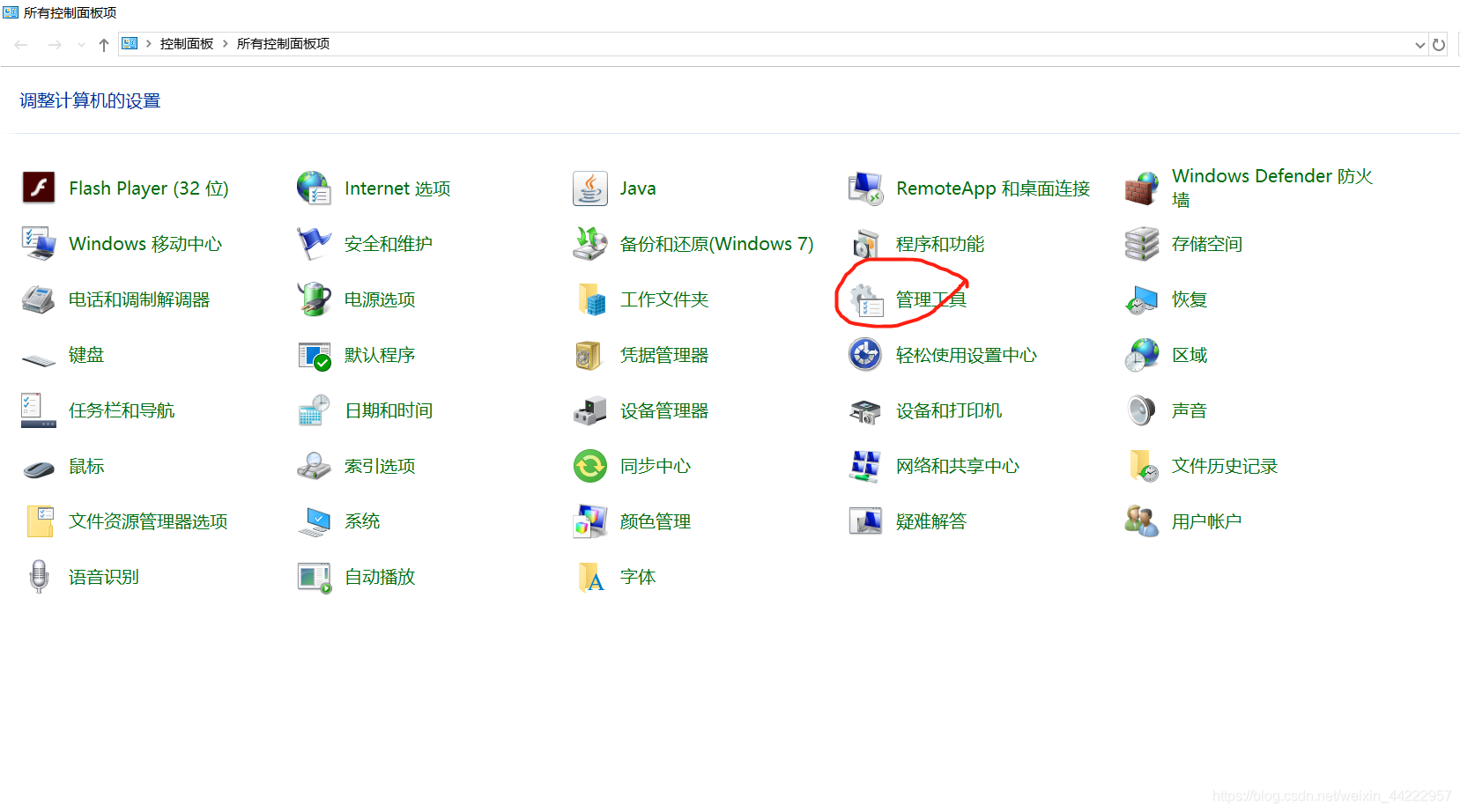This screenshot has width=1460, height=812.
Task: Open the 电话和调制解调器 phone icon
Action: 39,299
